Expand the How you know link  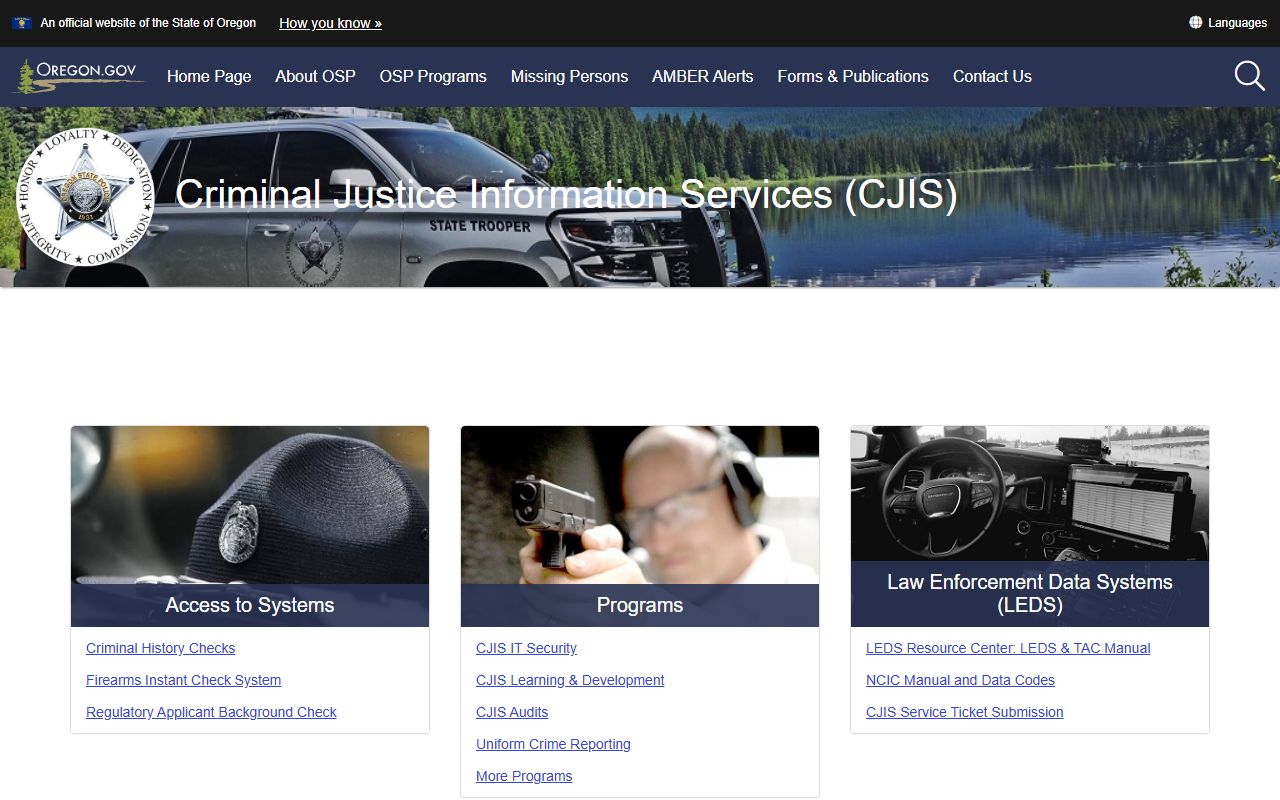point(330,23)
